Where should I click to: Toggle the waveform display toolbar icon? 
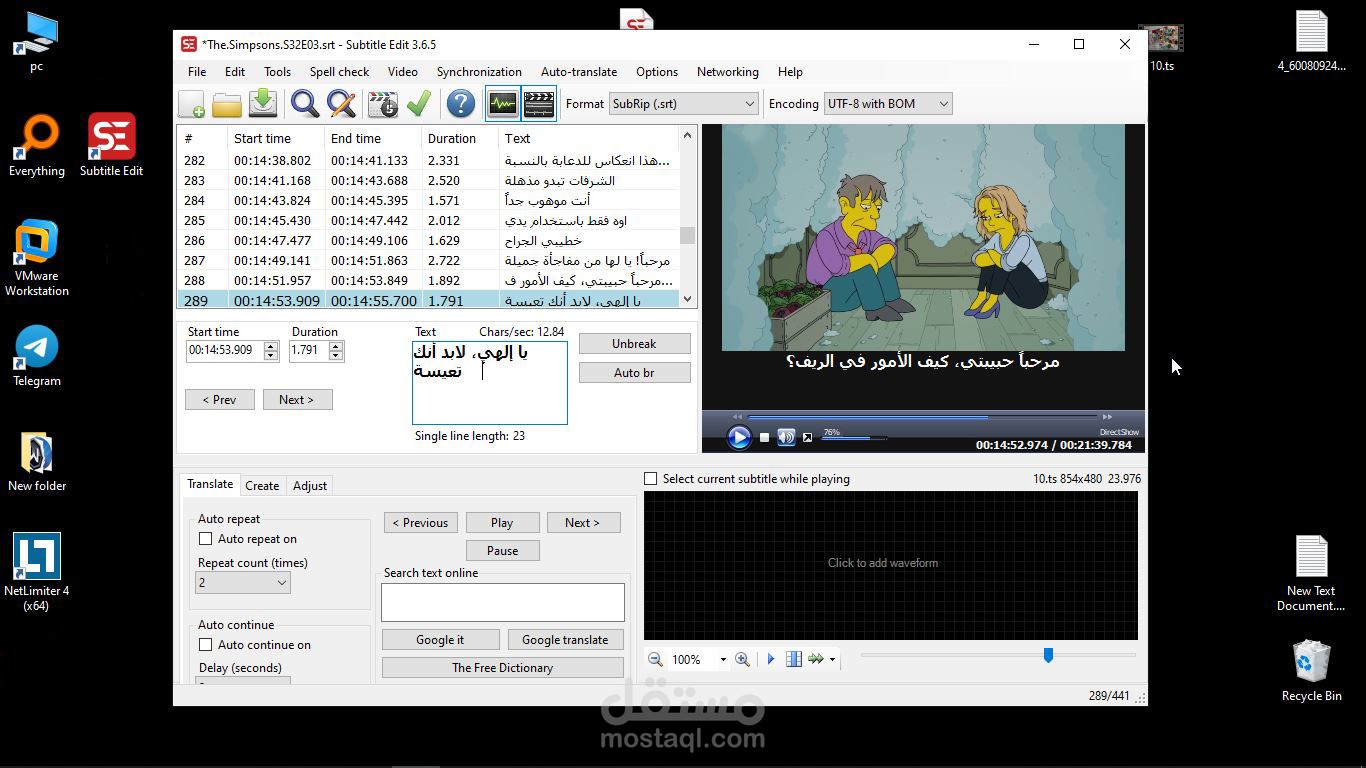[x=503, y=104]
